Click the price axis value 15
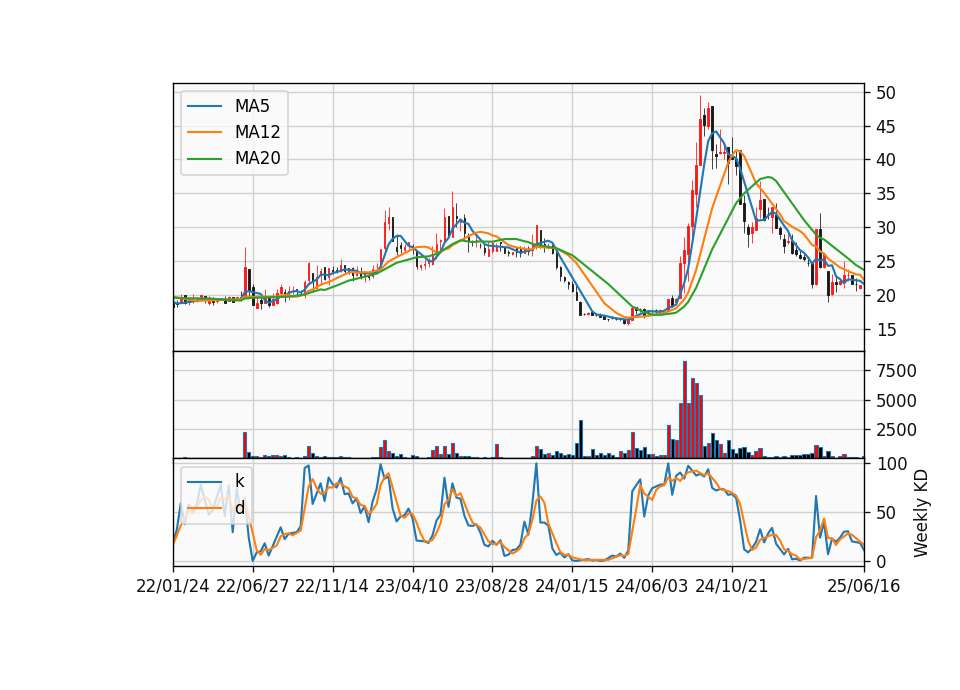Image resolution: width=960 pixels, height=690 pixels. [885, 330]
